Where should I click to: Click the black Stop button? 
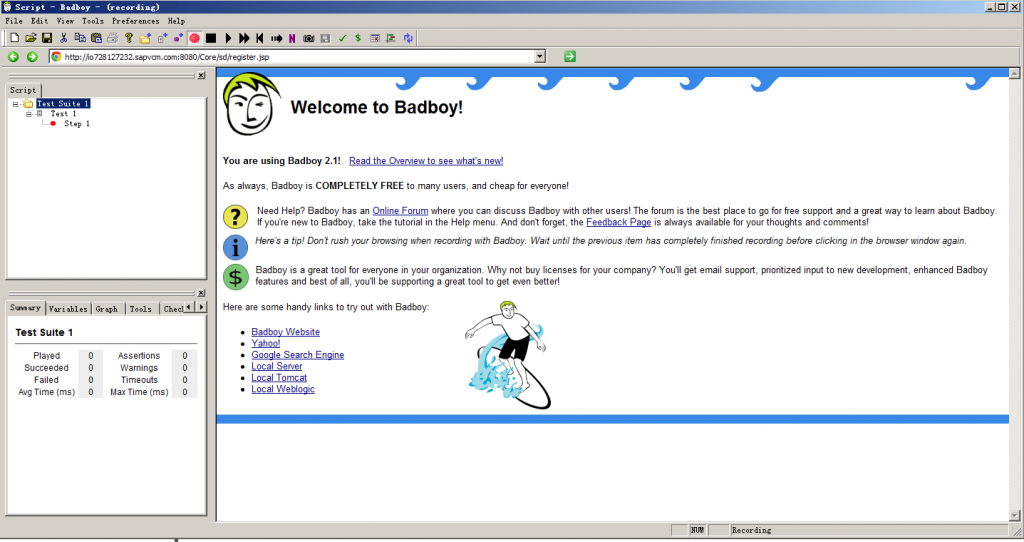(211, 38)
